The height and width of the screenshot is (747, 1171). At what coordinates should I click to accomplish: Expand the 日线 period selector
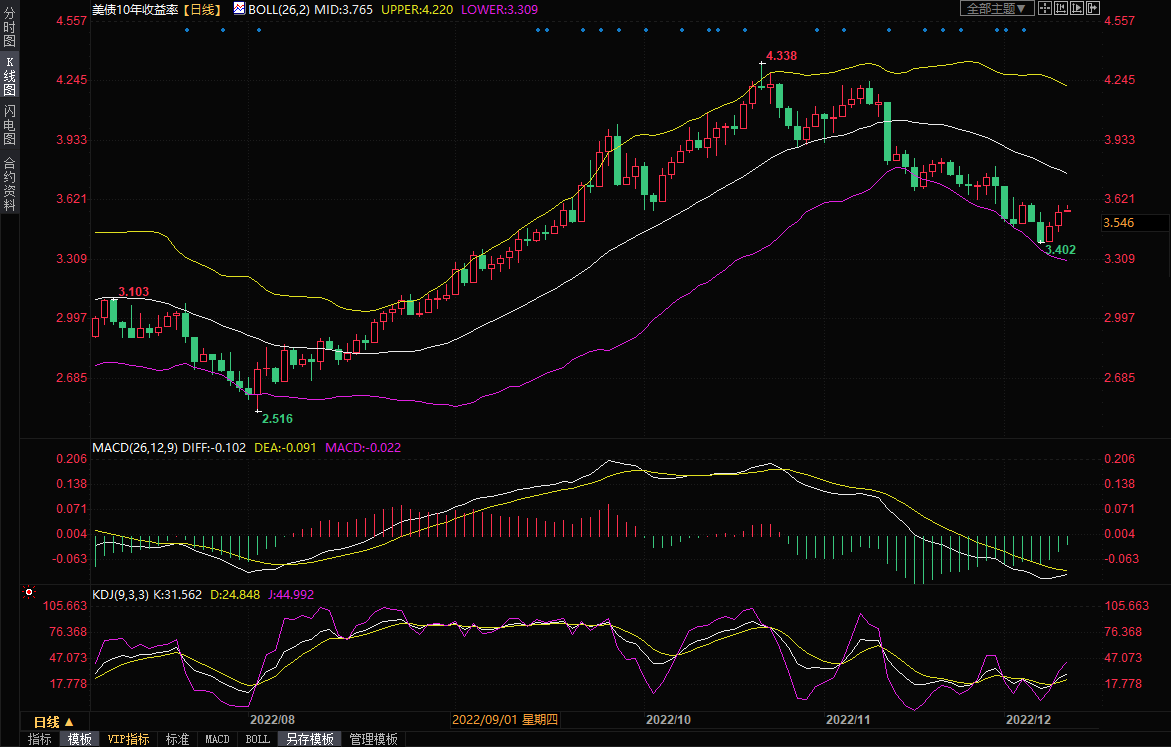pos(53,721)
